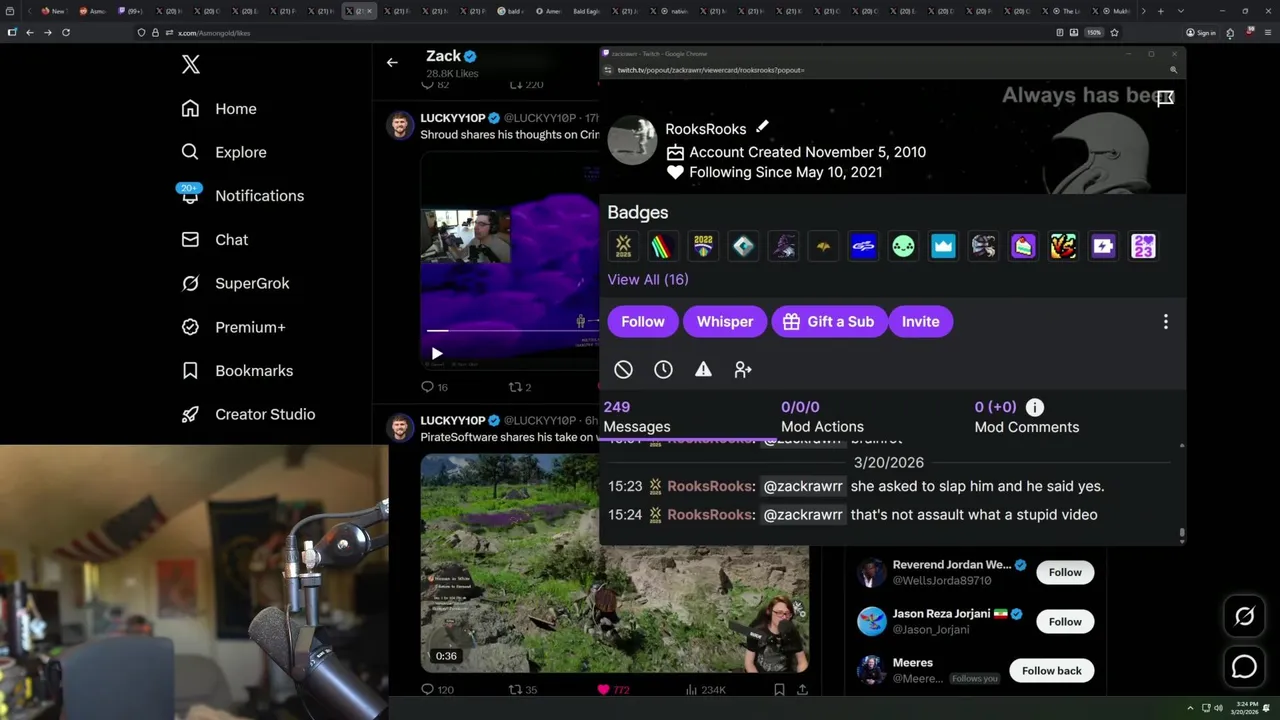Click the rainbow stripes badge
This screenshot has height=720, width=1280.
tap(664, 246)
